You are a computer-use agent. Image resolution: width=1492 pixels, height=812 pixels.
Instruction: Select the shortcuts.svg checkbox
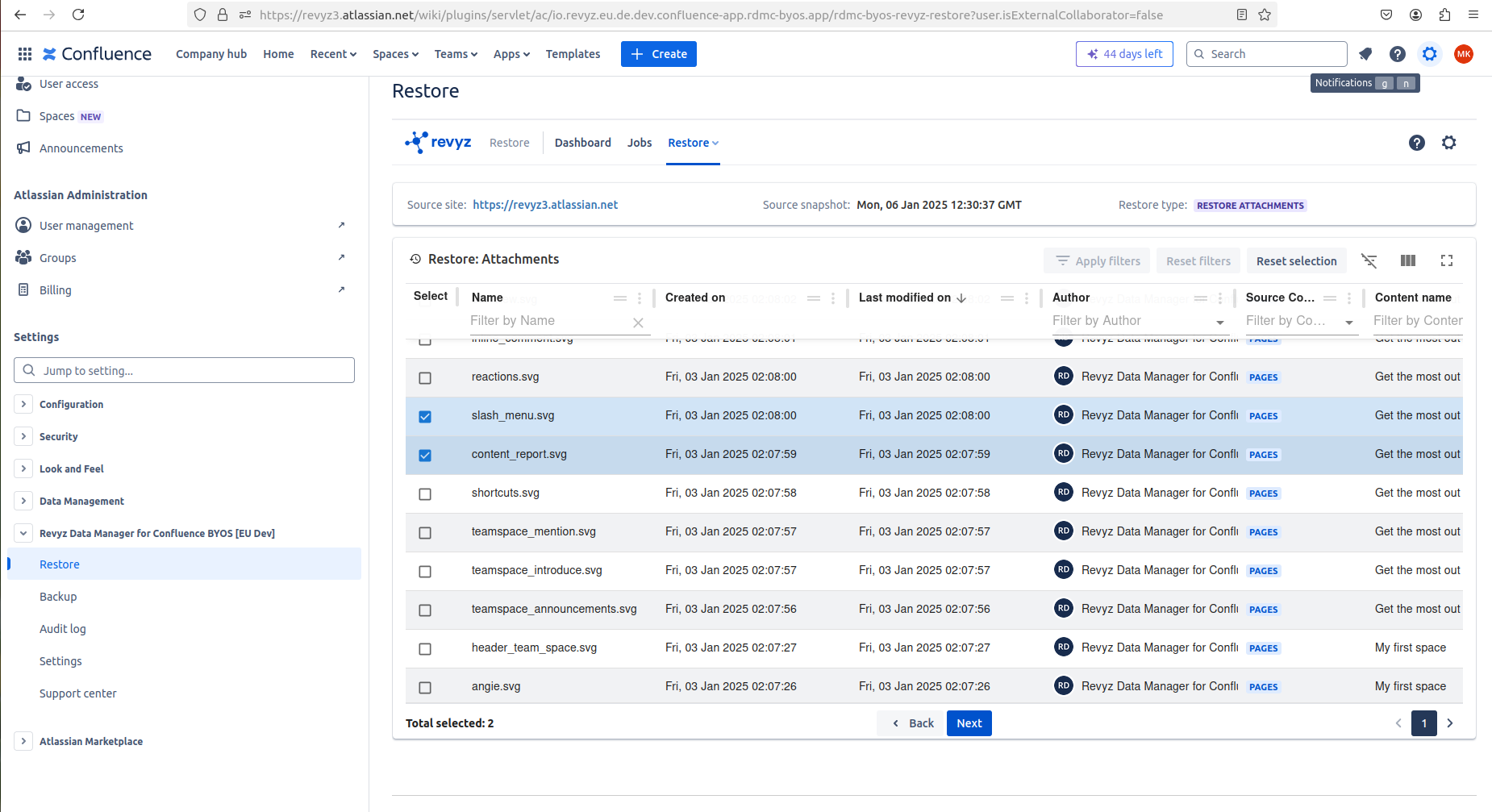tap(425, 493)
